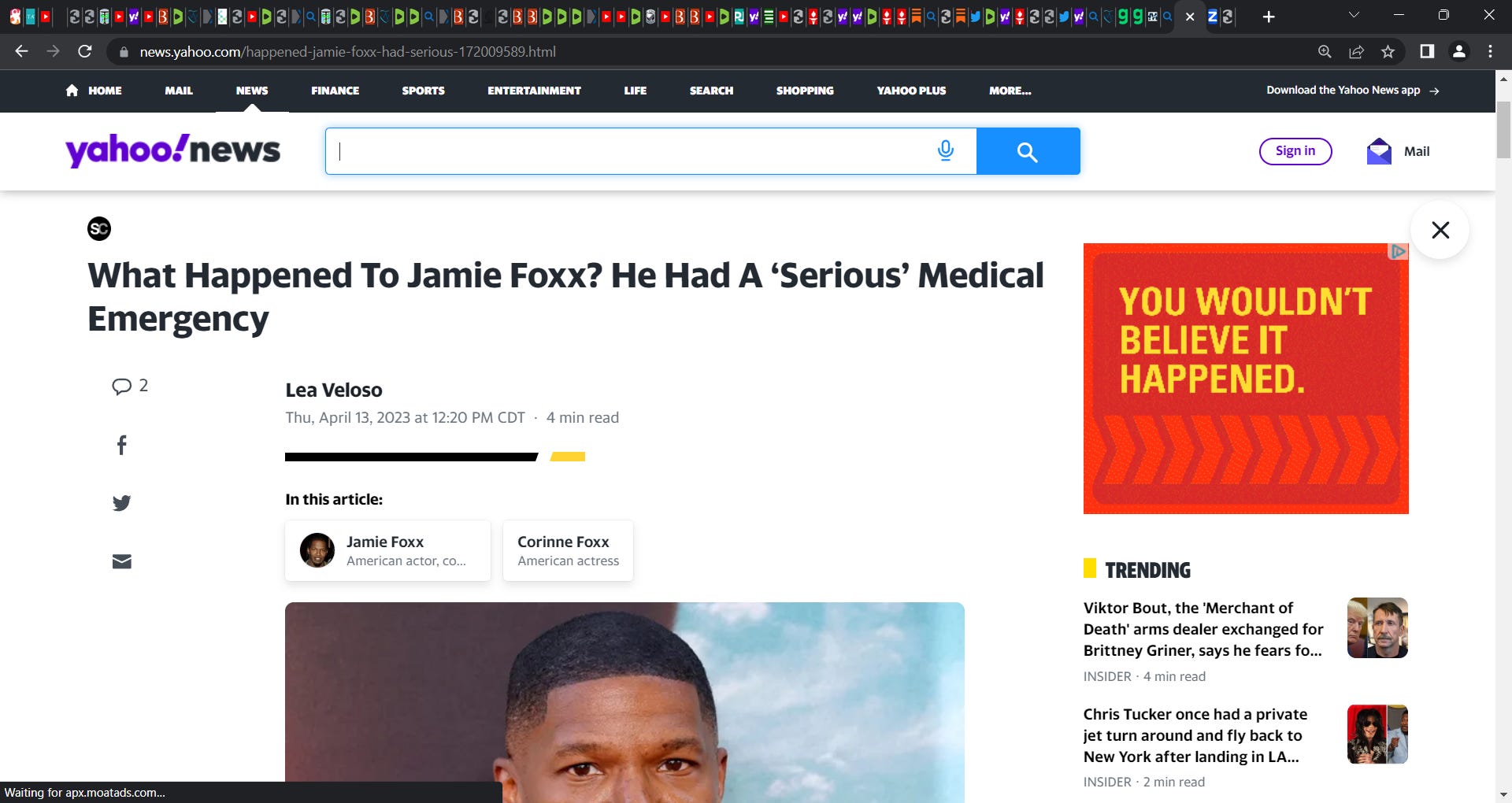
Task: Open the Life section
Action: tap(635, 91)
